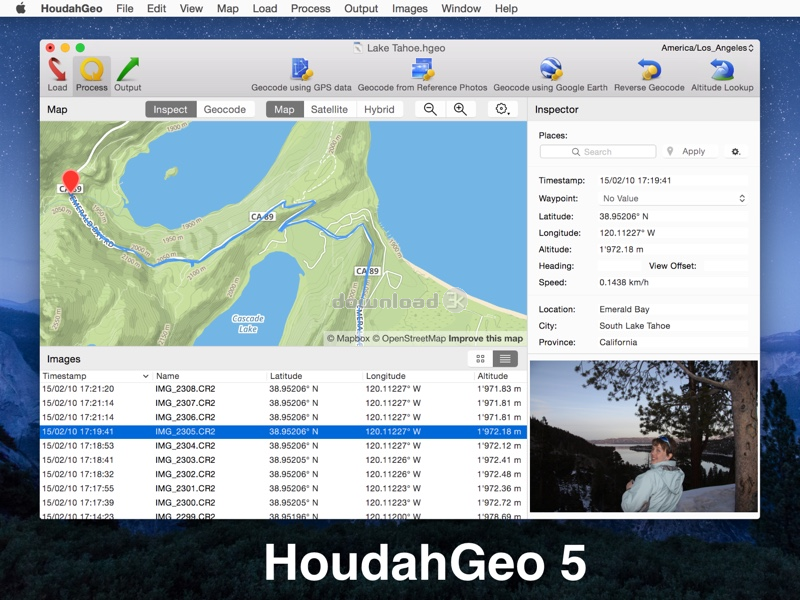
Task: Click the Longitude column header
Action: pos(418,376)
